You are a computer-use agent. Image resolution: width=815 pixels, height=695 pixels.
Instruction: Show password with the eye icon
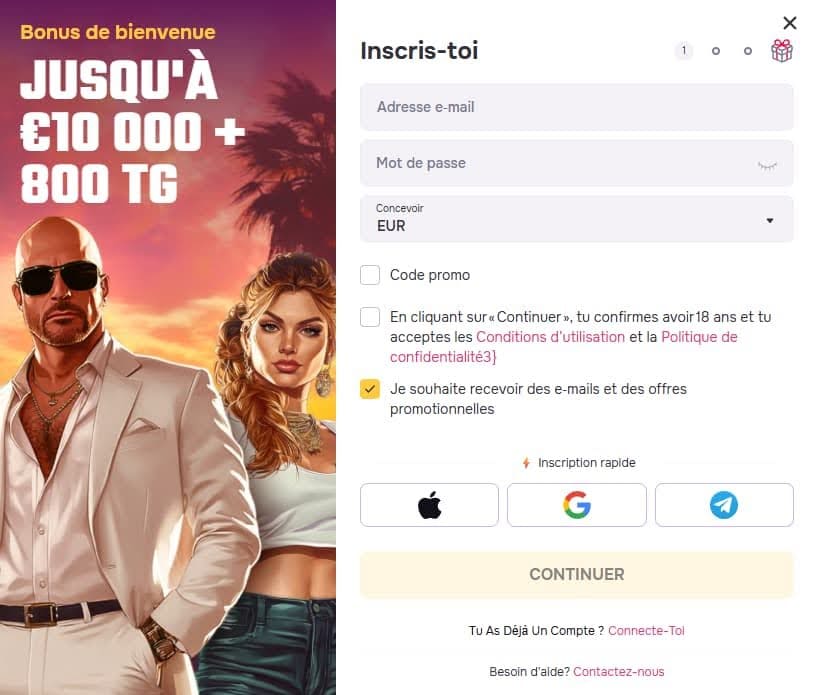click(x=767, y=165)
